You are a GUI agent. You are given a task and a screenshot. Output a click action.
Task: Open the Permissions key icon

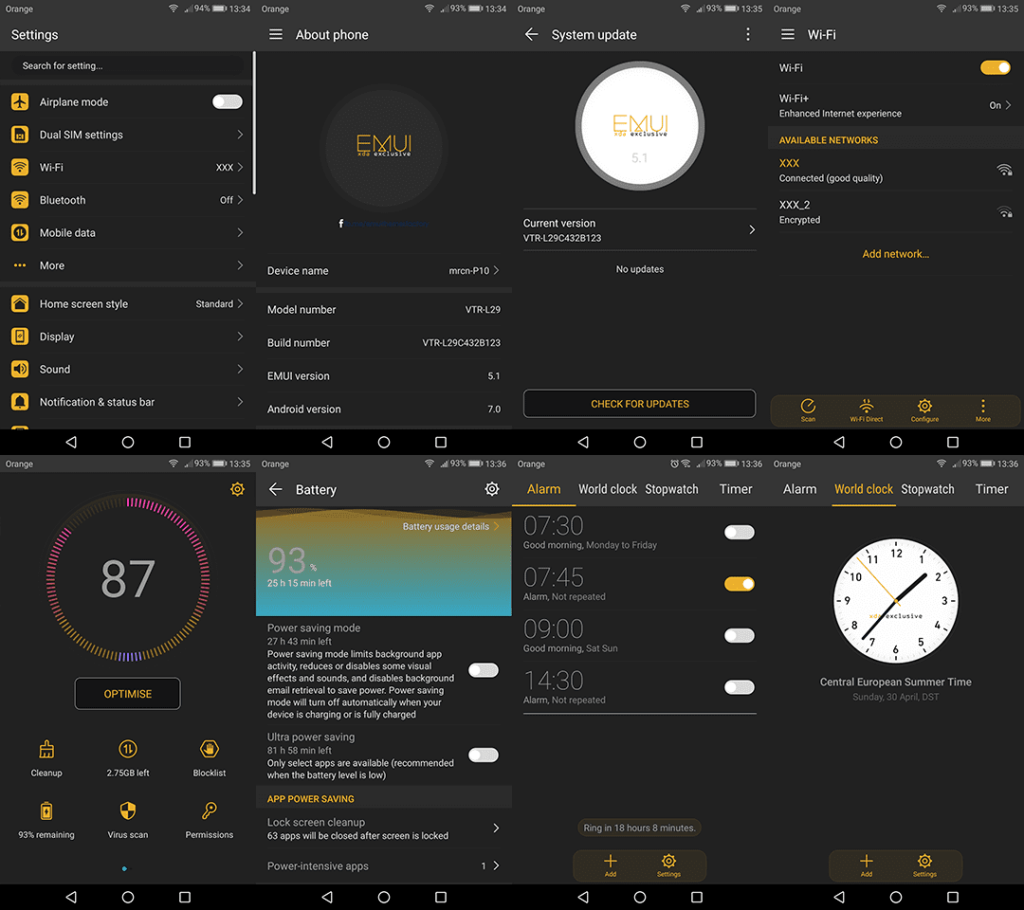(209, 811)
